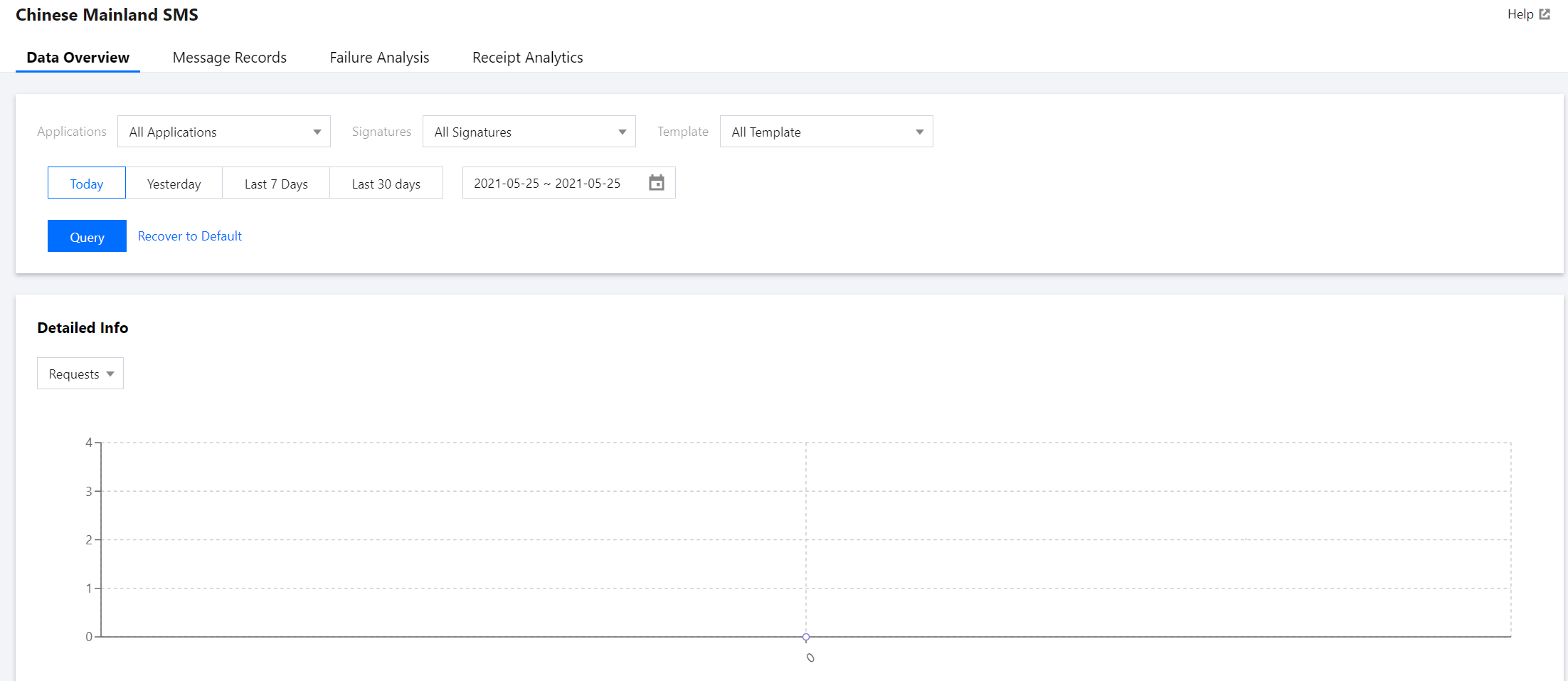
Task: Expand the Requests metric dropdown
Action: tap(80, 374)
